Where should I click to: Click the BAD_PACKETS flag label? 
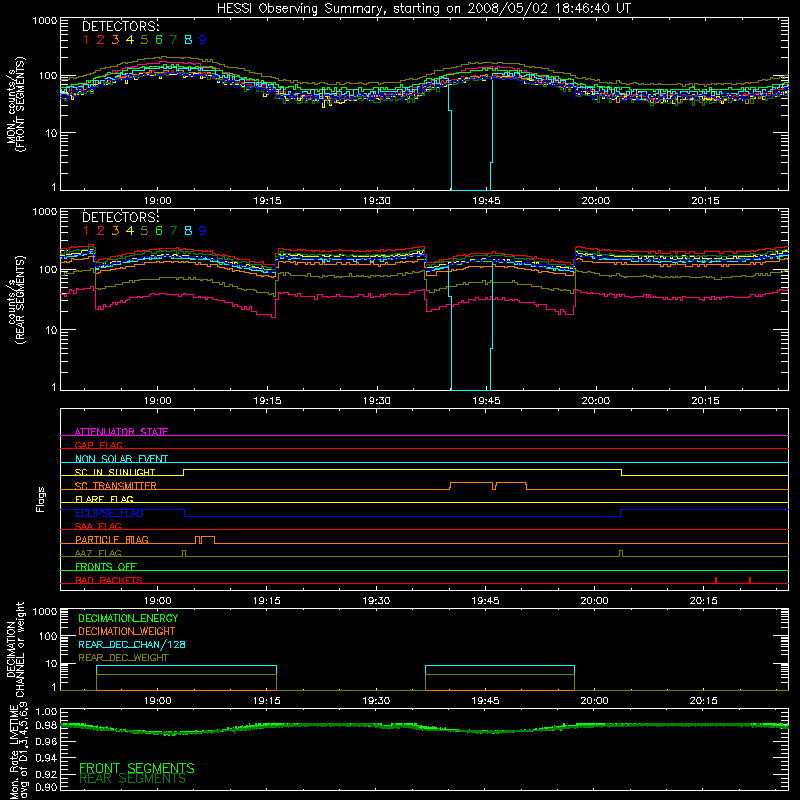(x=109, y=580)
